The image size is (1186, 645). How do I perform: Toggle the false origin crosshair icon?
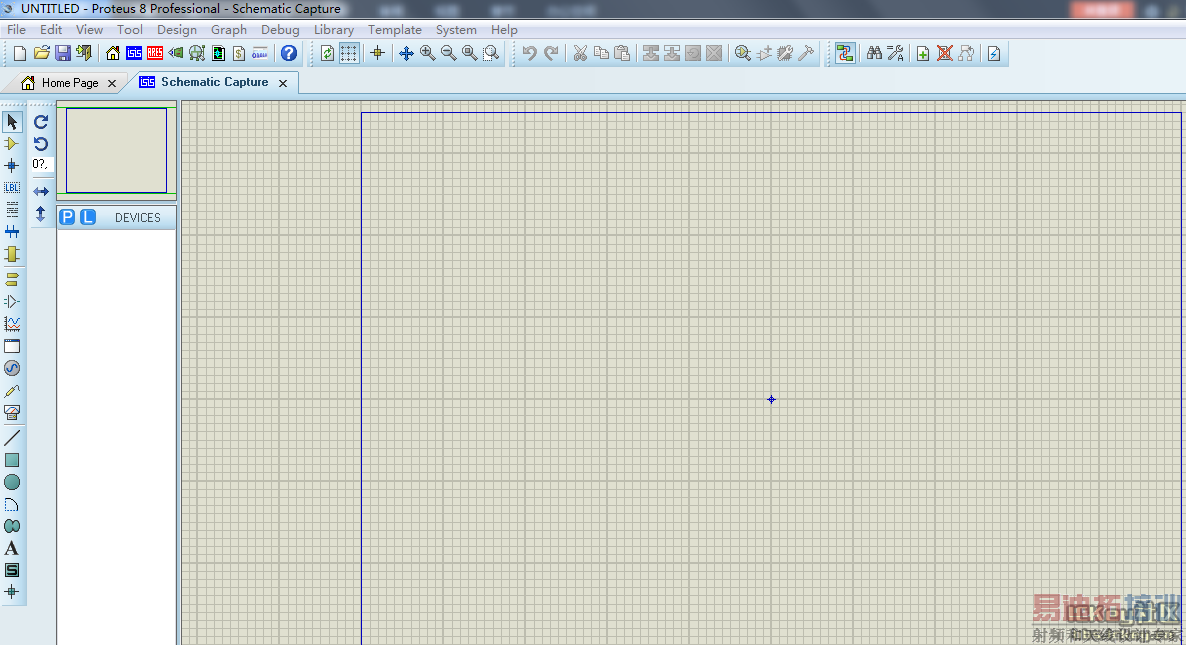(377, 54)
